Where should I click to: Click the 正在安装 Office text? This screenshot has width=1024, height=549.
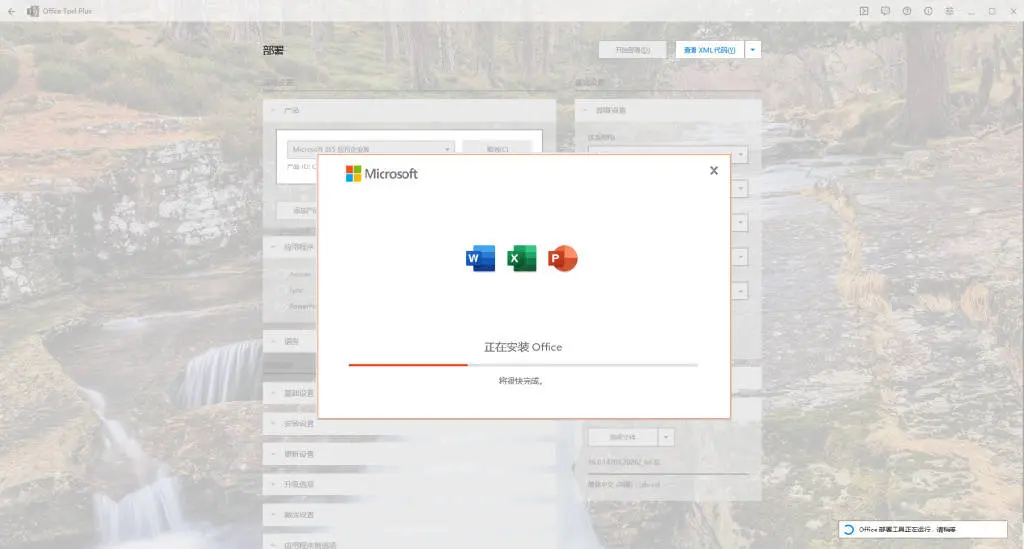coord(523,347)
